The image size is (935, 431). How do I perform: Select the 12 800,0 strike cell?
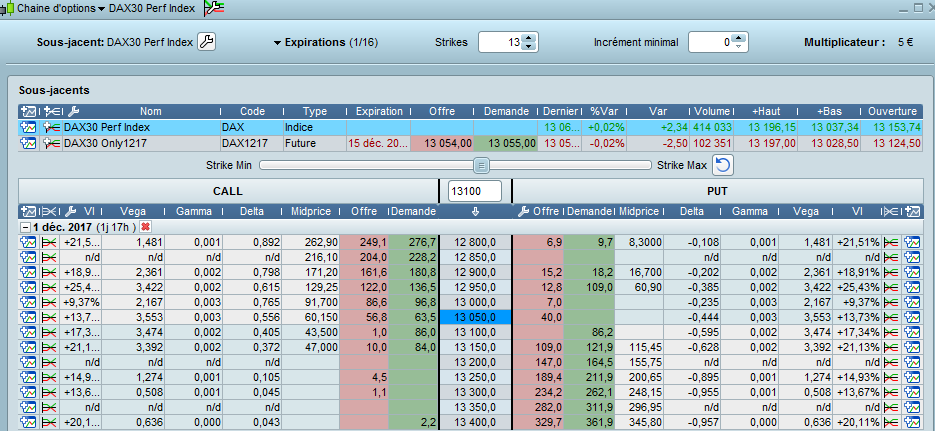tap(475, 242)
